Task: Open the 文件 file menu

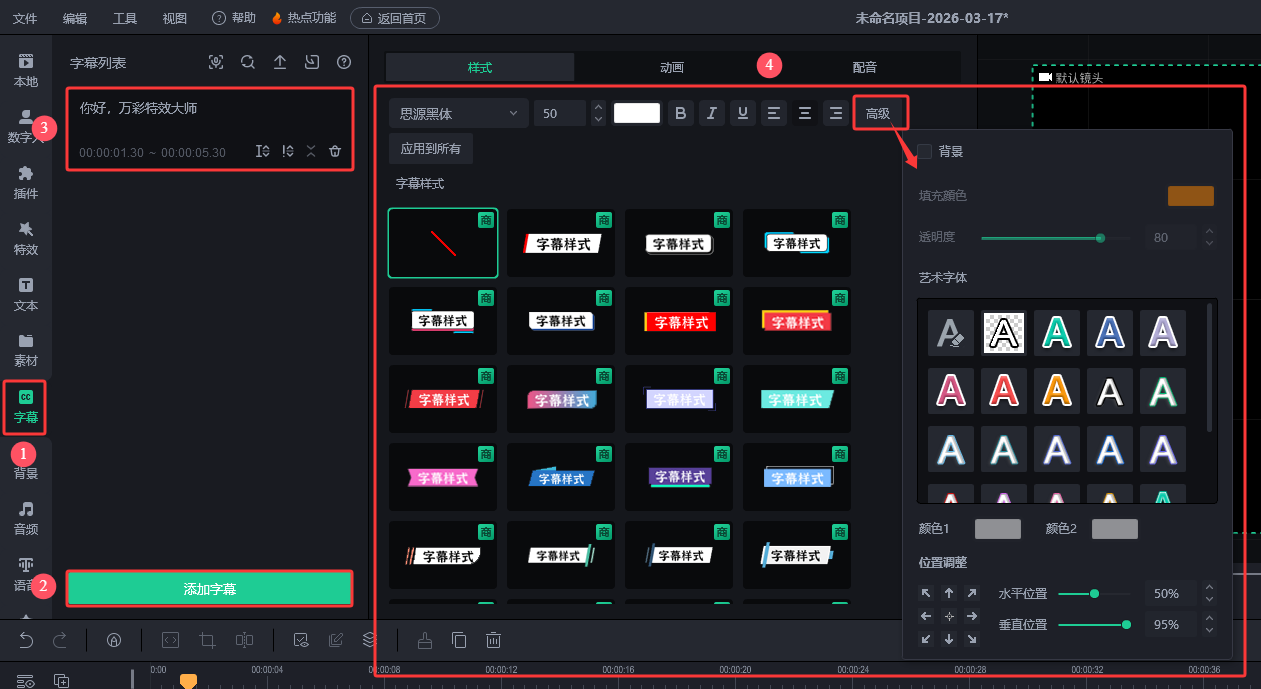Action: 25,18
